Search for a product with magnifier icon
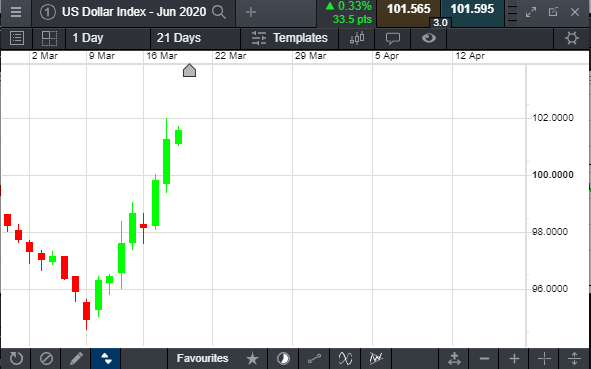Image resolution: width=591 pixels, height=369 pixels. [219, 12]
